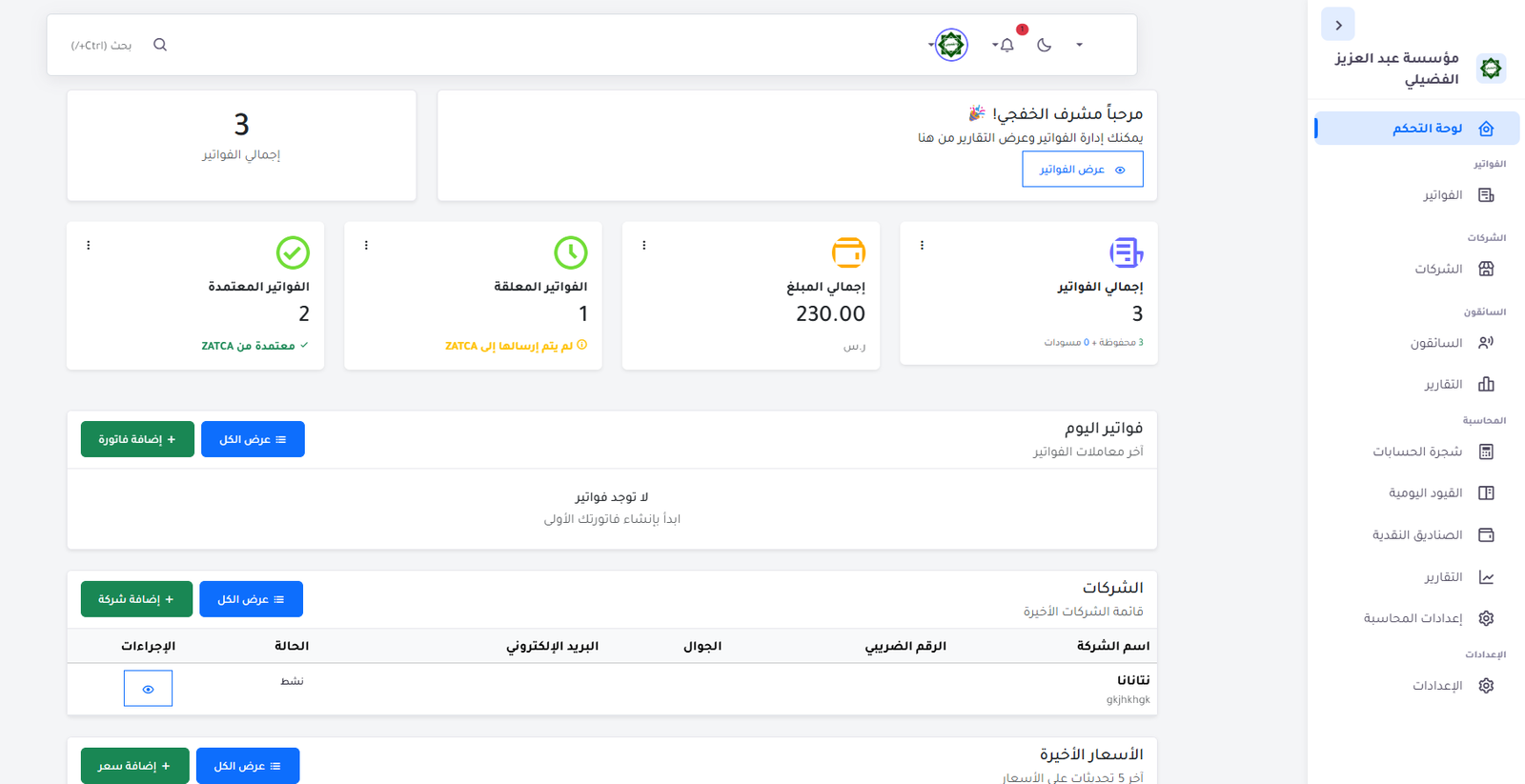Viewport: 1525px width, 784px height.
Task: Click the invoice icon beside الفواتير
Action: pyautogui.click(x=1486, y=195)
